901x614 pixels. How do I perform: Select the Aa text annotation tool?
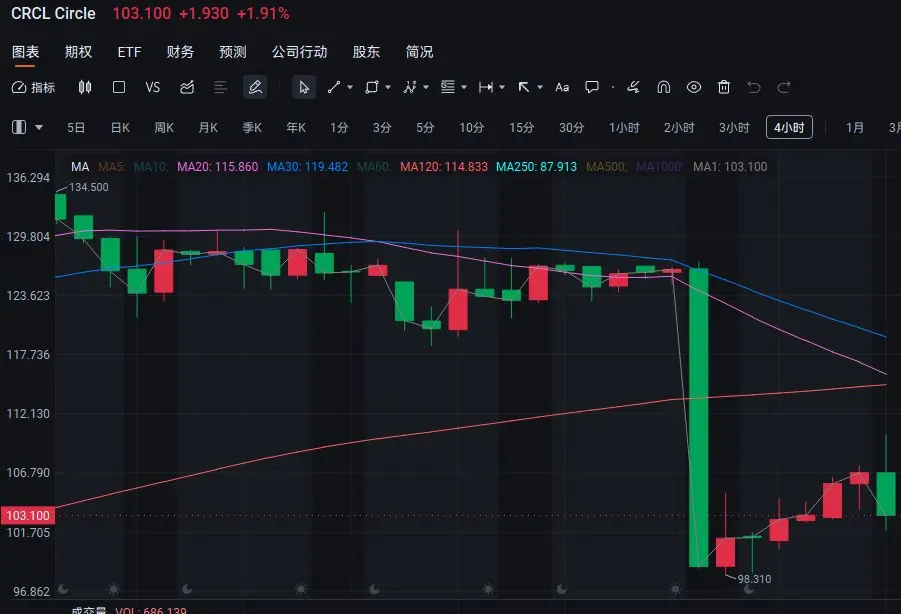[x=562, y=87]
